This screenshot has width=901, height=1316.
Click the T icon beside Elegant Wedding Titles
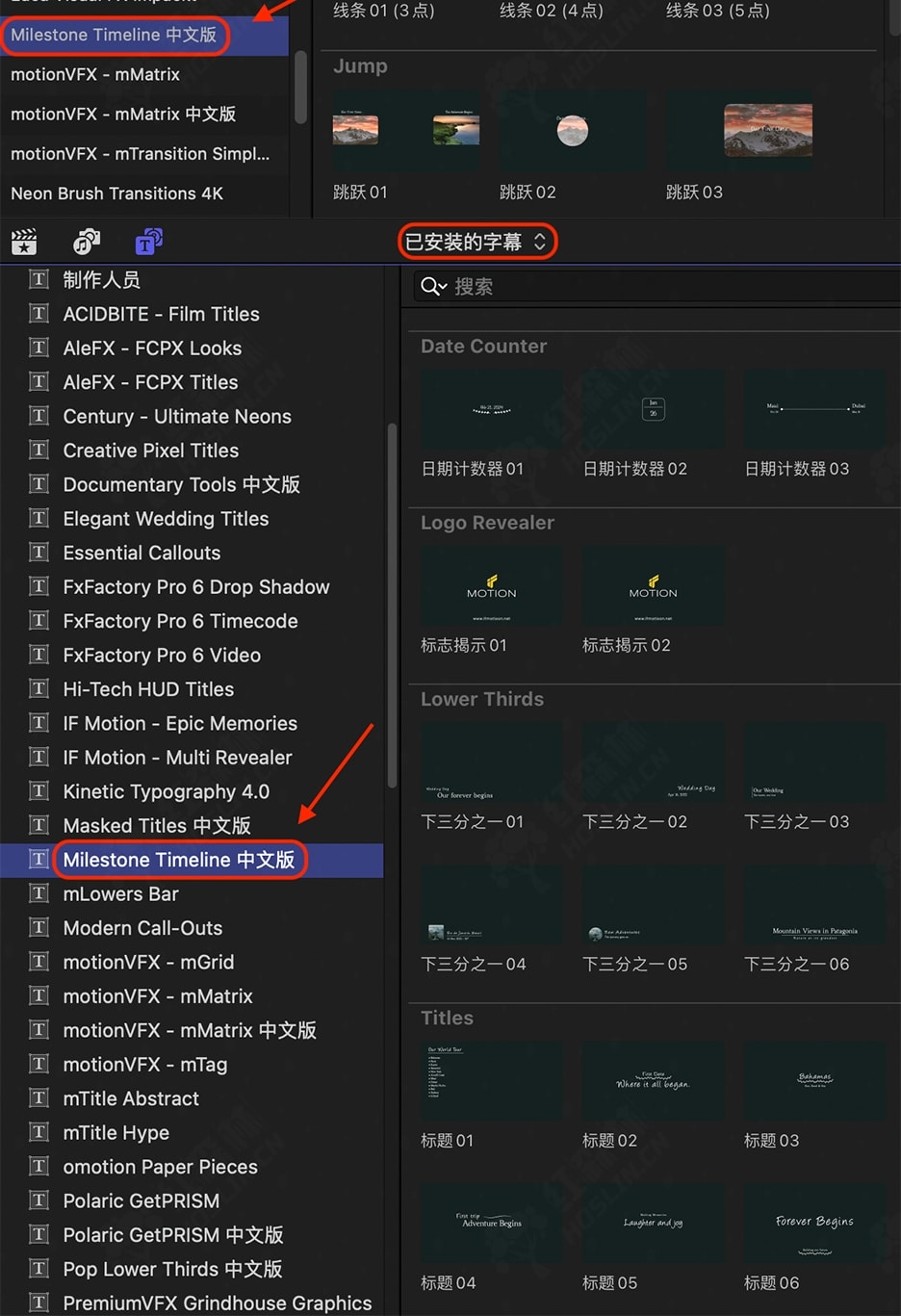(39, 518)
